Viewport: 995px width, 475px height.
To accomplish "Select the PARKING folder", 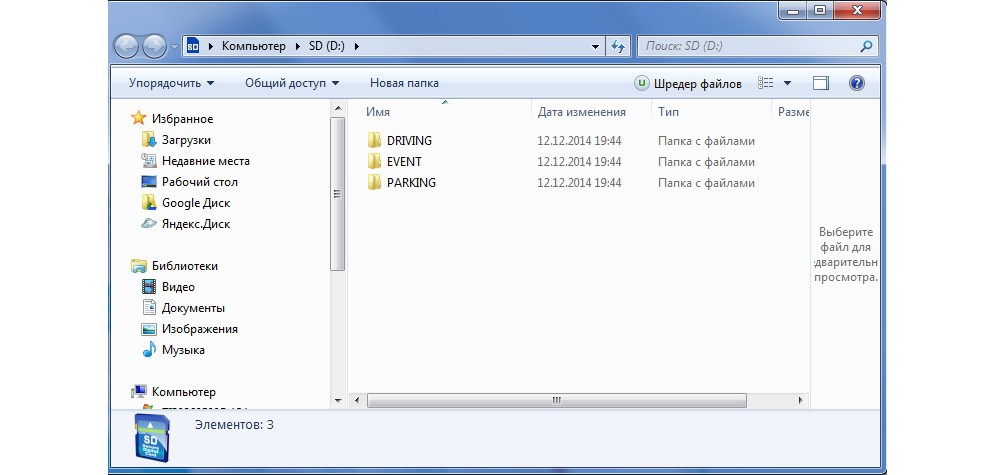I will pyautogui.click(x=410, y=183).
